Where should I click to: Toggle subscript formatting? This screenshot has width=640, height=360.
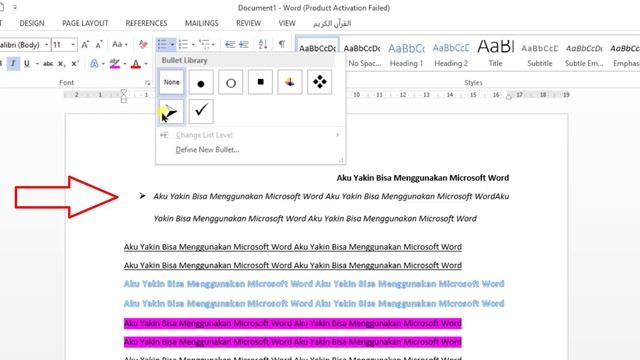coord(61,64)
